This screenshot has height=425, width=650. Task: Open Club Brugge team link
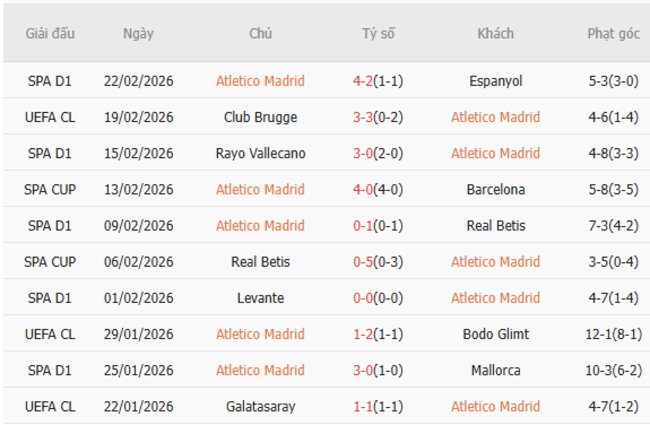pyautogui.click(x=260, y=117)
